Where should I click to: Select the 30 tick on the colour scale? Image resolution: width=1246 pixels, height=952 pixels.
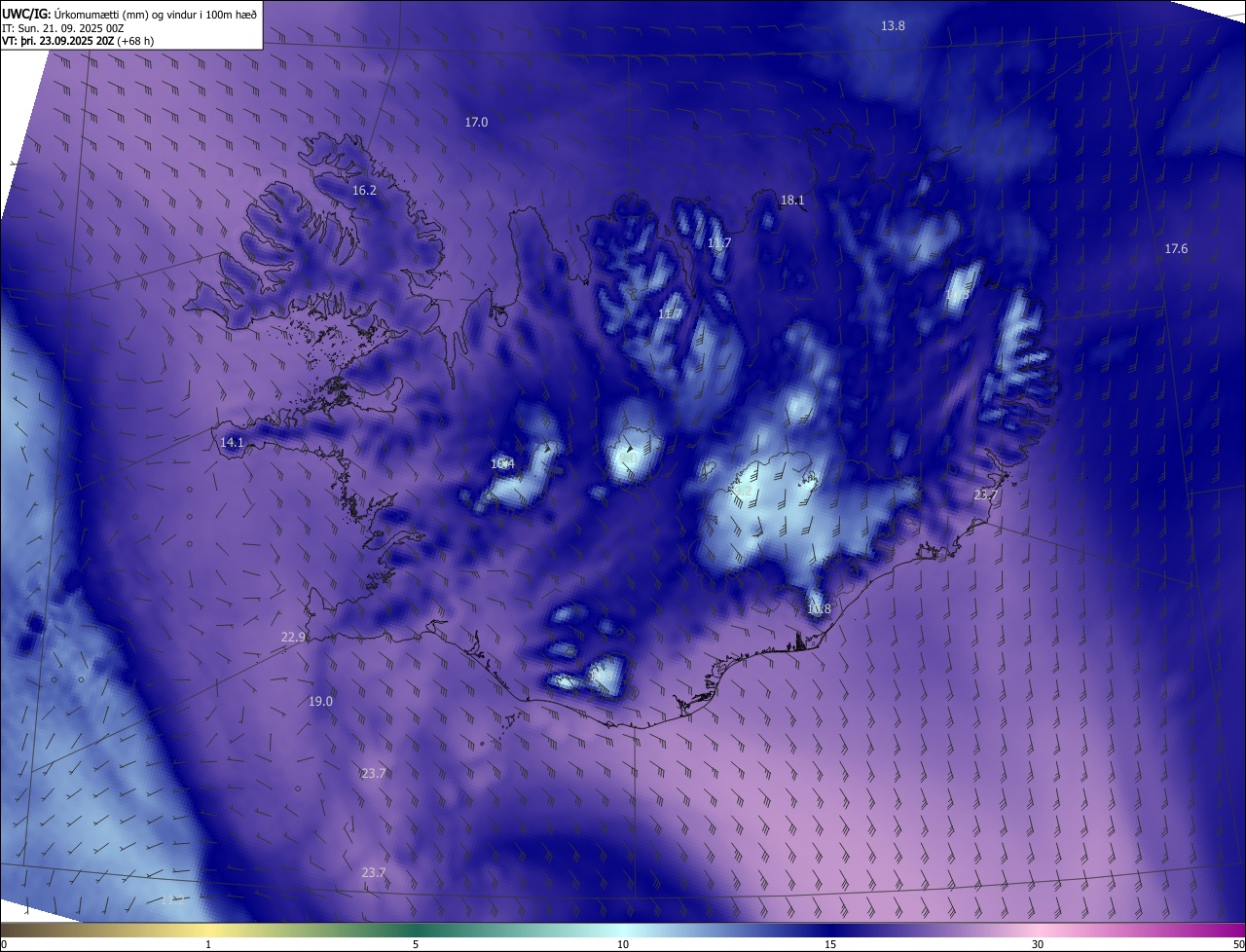pyautogui.click(x=1038, y=944)
